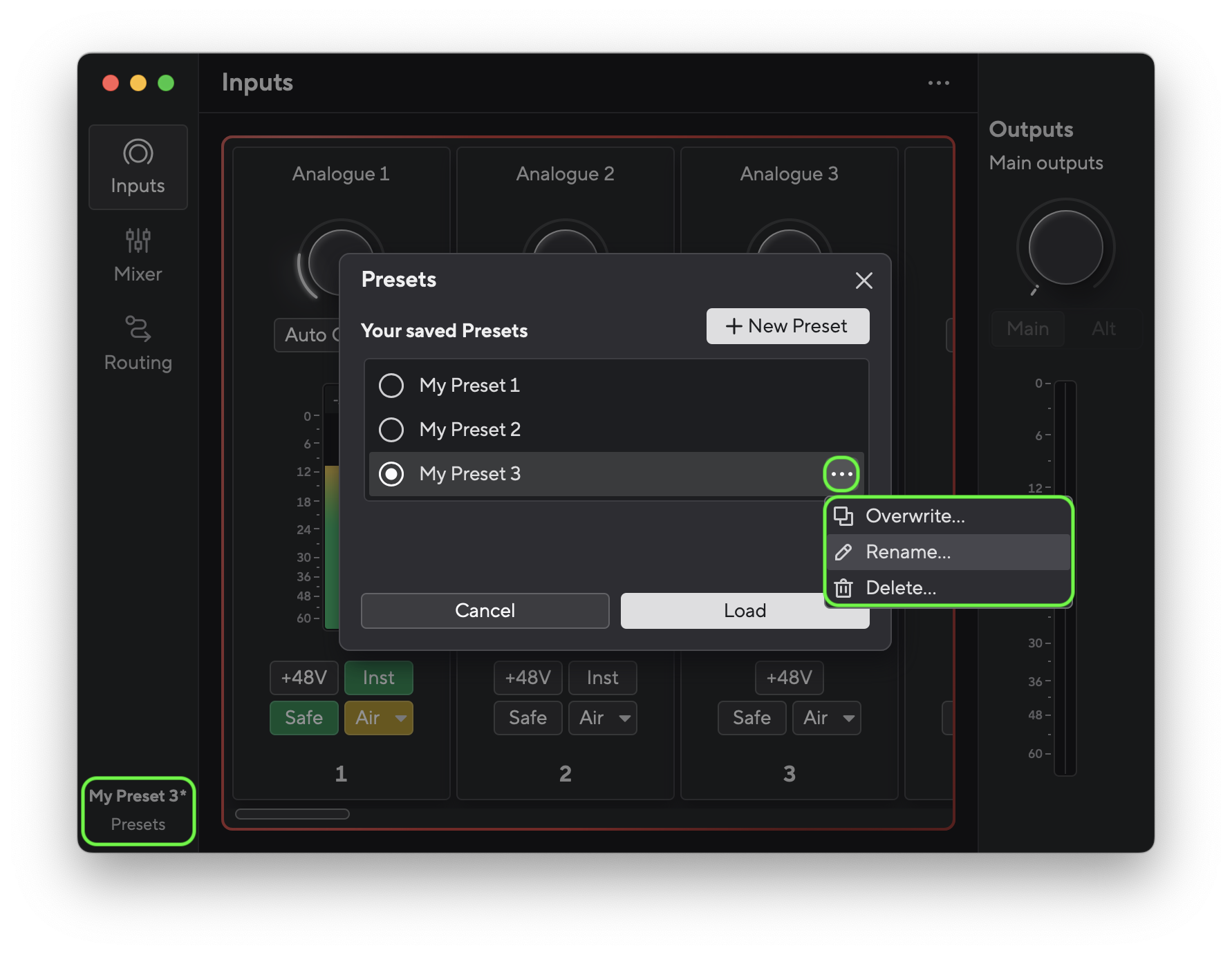Screen dimensions: 1232x955
Task: Load the selected preset
Action: click(744, 610)
